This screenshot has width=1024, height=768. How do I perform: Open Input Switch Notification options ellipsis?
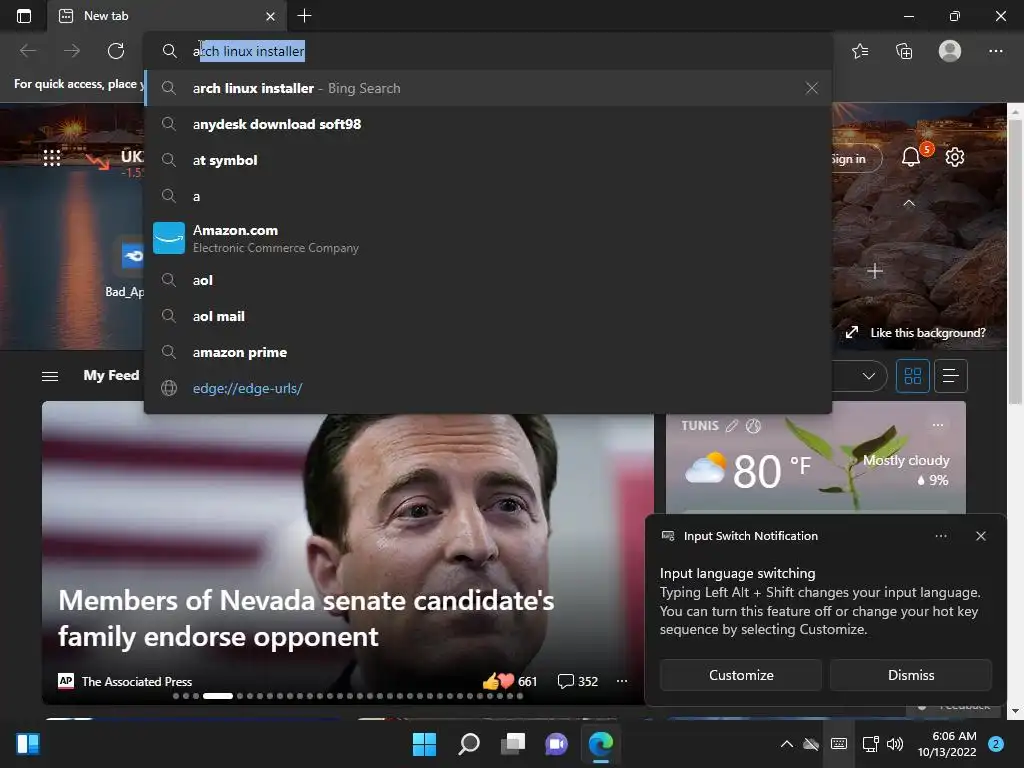(x=940, y=536)
